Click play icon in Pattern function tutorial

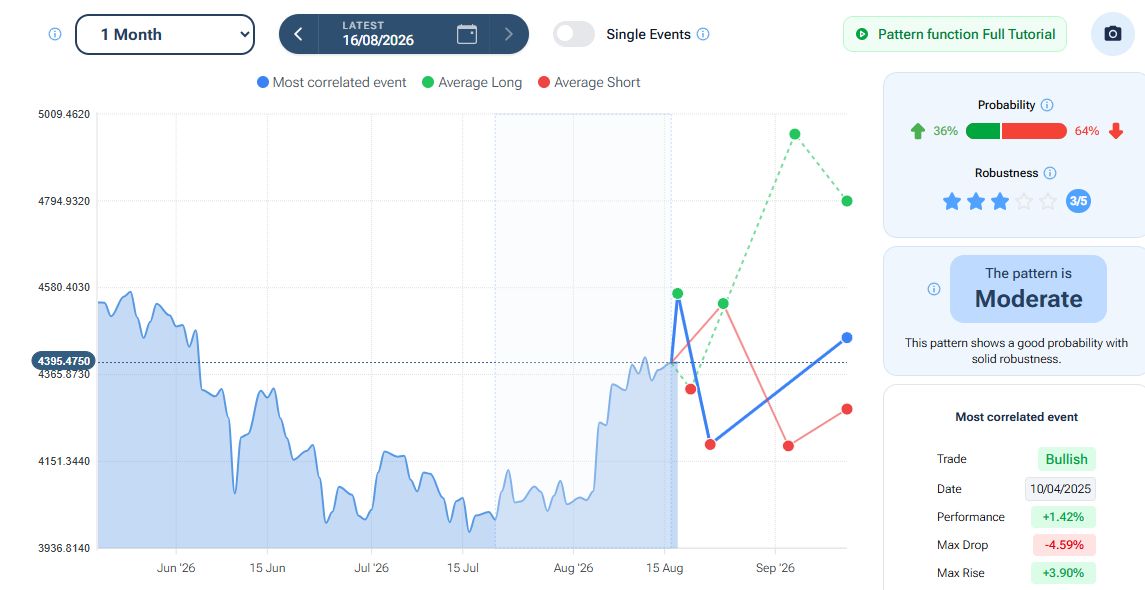tap(862, 34)
